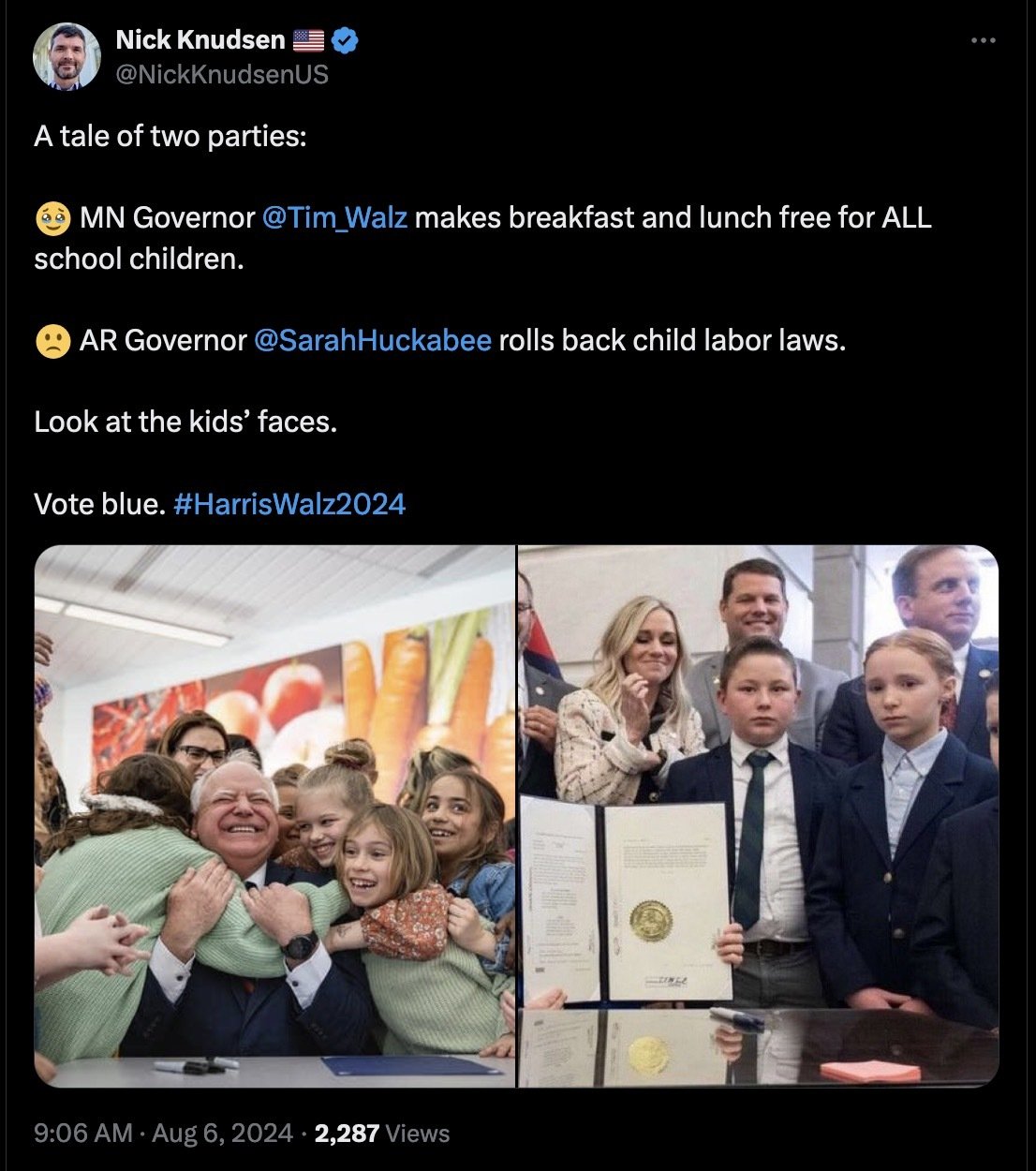Click the blue verified badge
Viewport: 1036px width, 1171px height.
click(346, 40)
